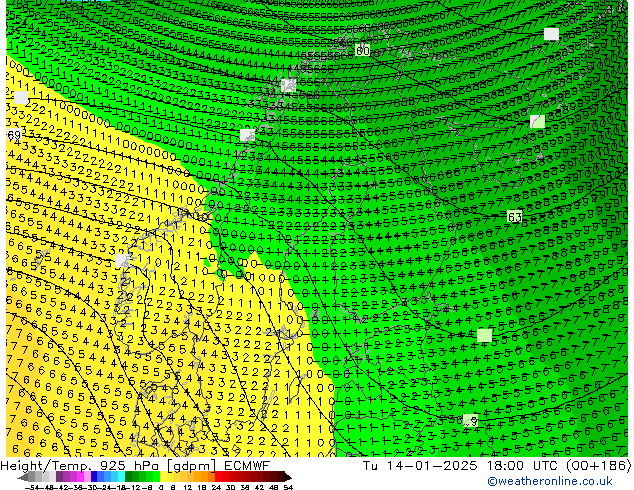Click the Height/Temp. 925 hPa title text

[82, 466]
